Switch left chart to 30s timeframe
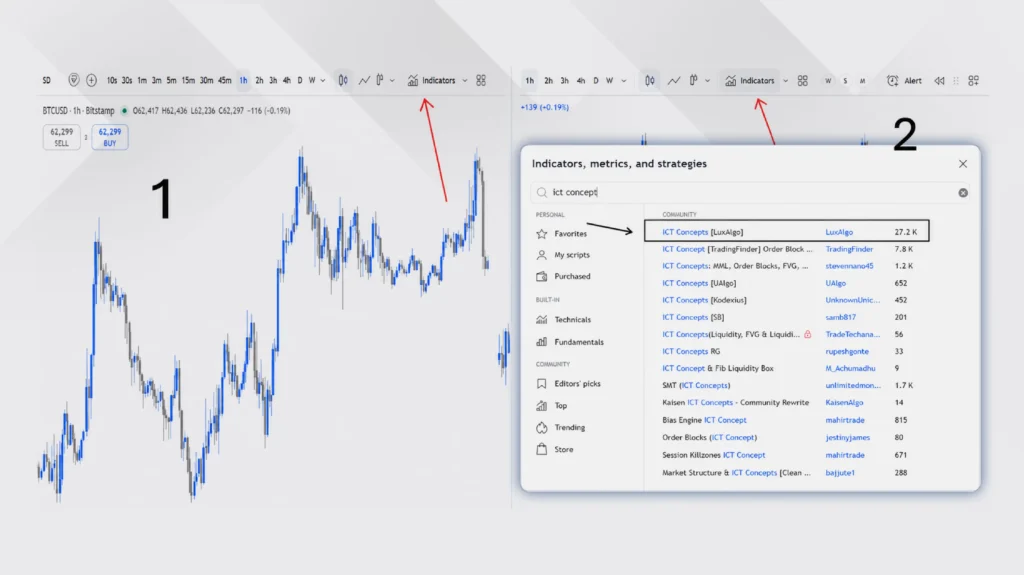 point(127,80)
